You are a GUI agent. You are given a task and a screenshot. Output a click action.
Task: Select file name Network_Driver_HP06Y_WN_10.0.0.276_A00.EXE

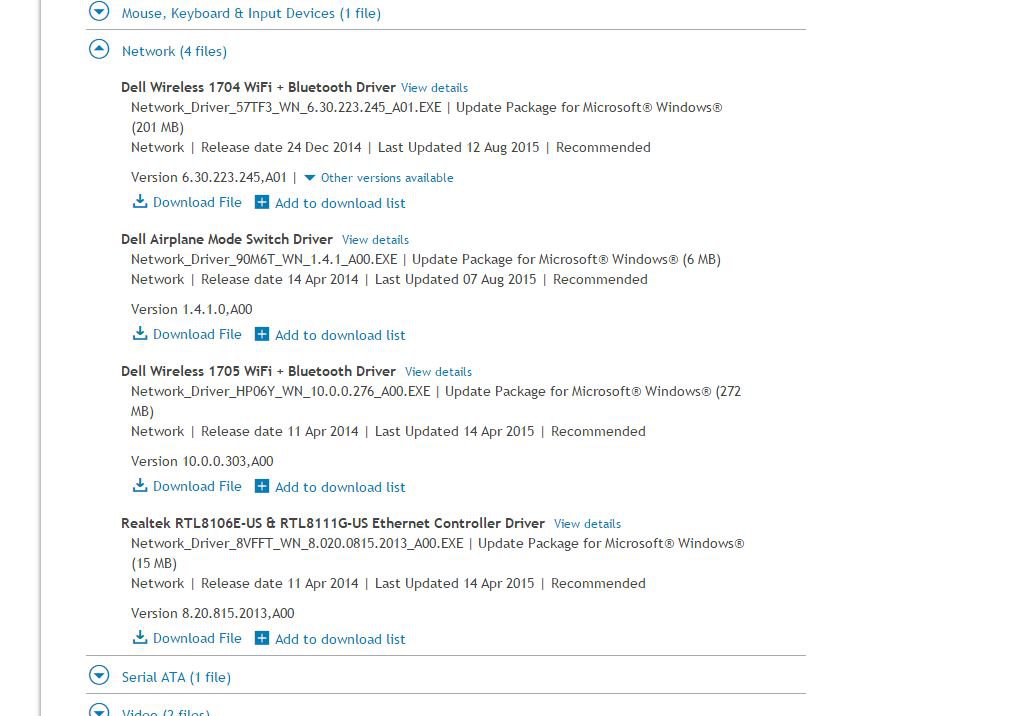281,392
